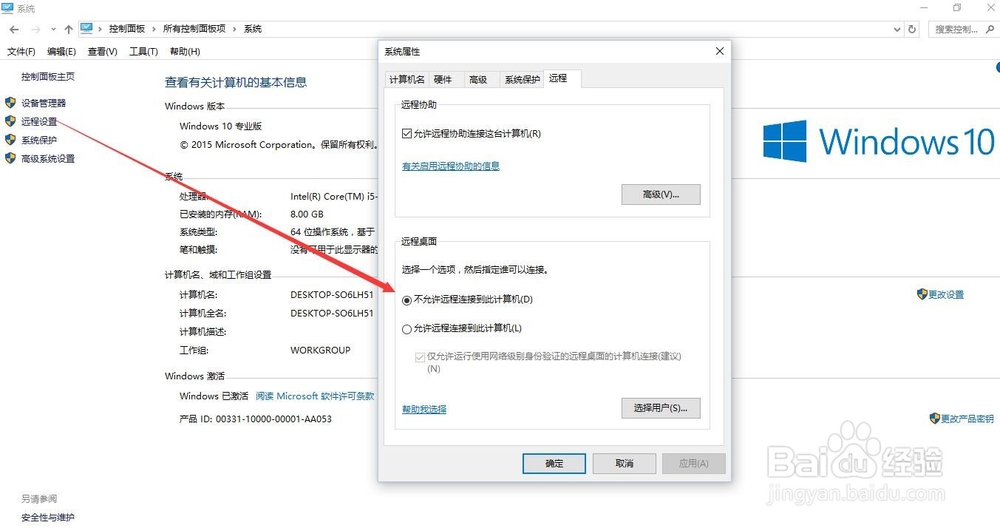Click shield icon beside 远程设置
The image size is (1000, 528).
click(x=10, y=121)
